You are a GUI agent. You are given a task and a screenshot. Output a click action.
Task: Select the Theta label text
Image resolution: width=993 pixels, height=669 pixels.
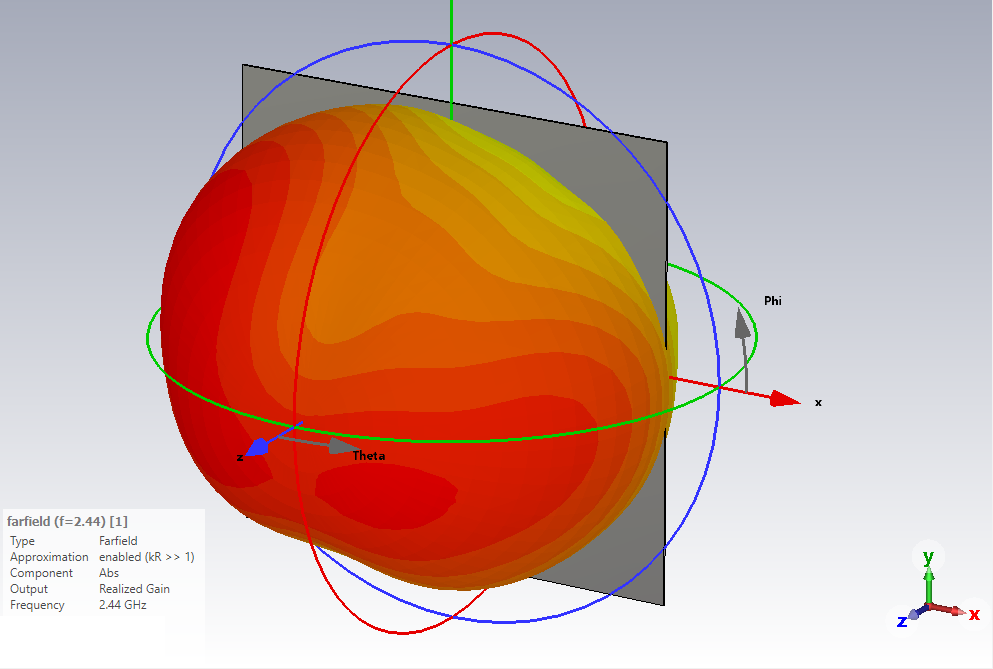(x=368, y=456)
